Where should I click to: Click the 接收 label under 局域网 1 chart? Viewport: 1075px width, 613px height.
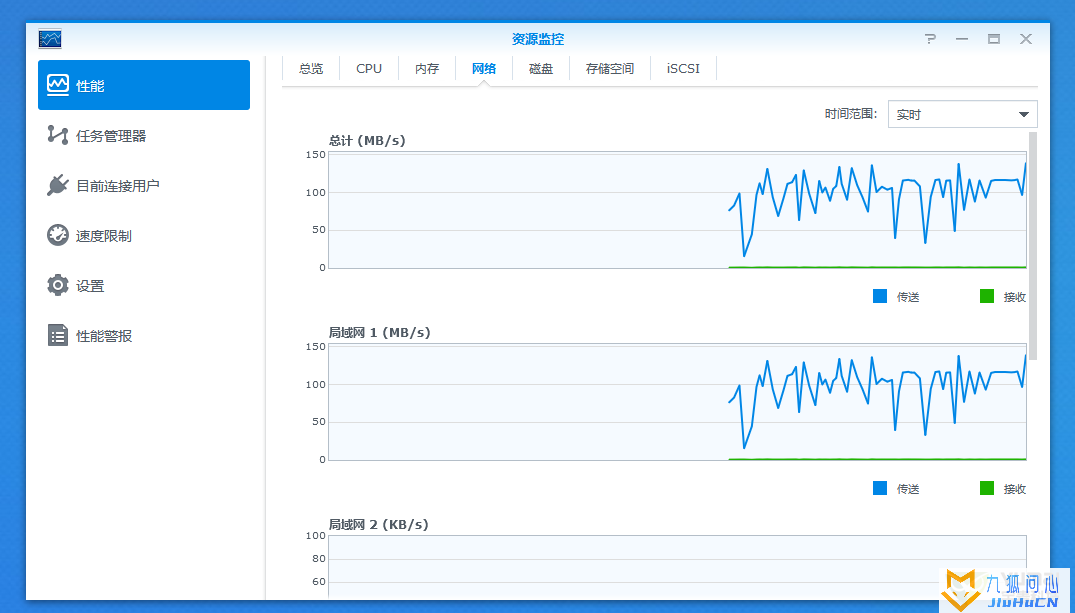[1015, 489]
